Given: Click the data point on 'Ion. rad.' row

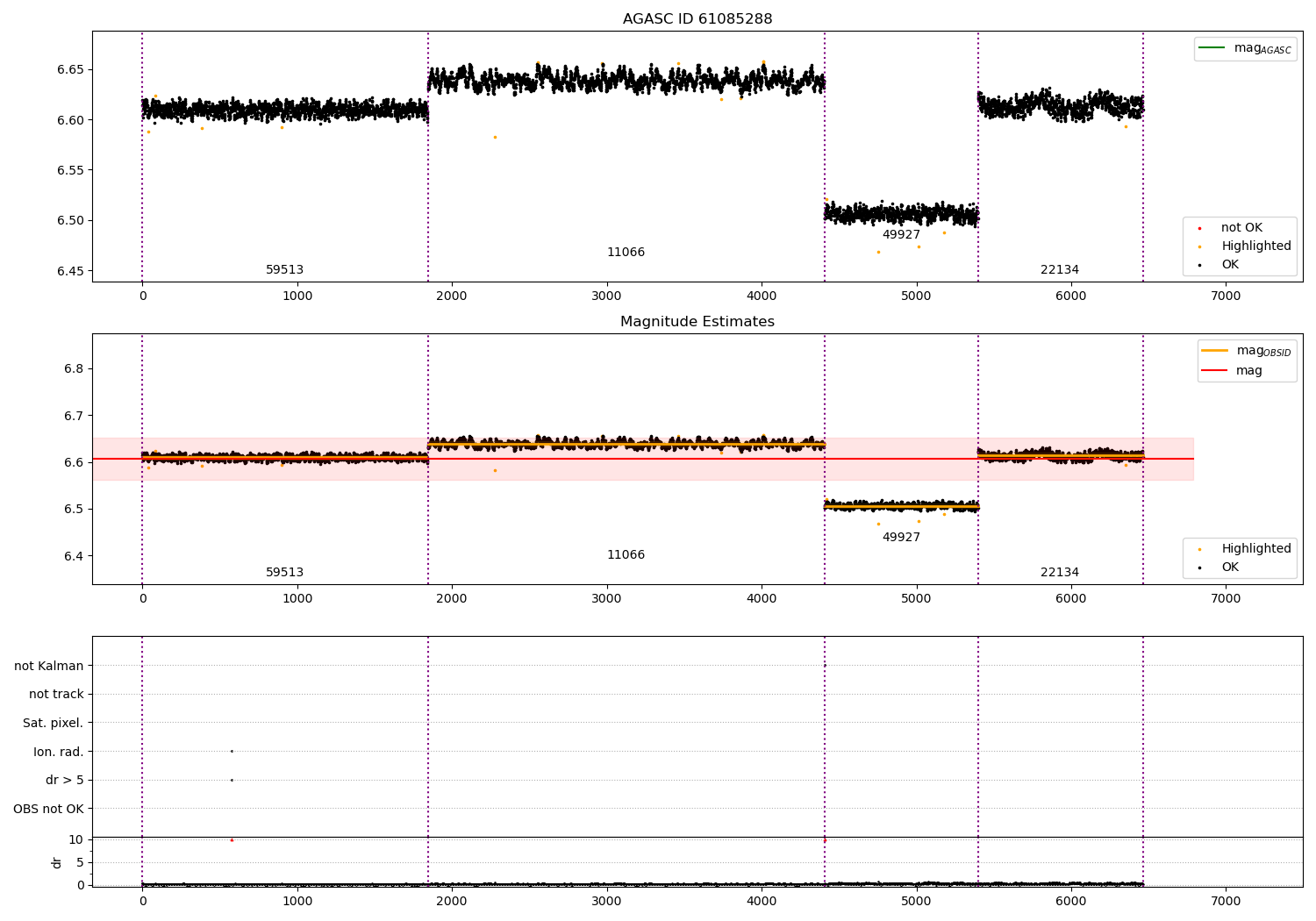Looking at the screenshot, I should tap(232, 752).
